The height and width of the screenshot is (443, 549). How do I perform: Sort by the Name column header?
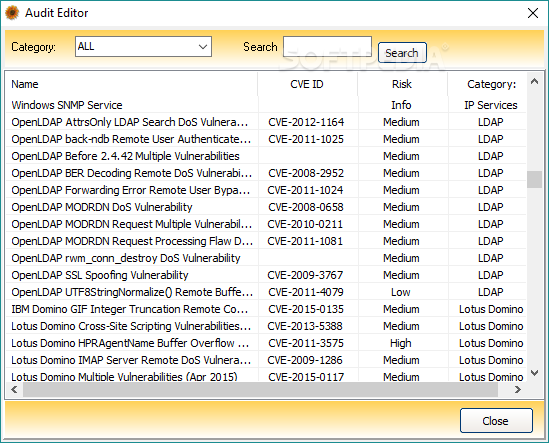pos(132,84)
